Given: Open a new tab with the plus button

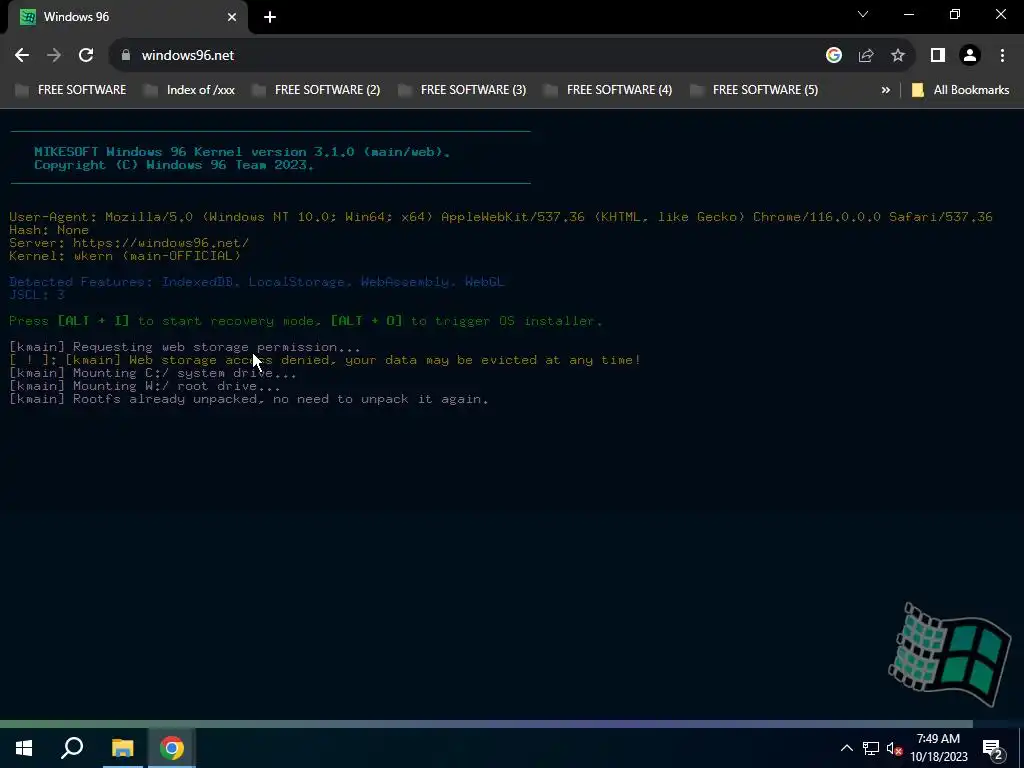Looking at the screenshot, I should pyautogui.click(x=270, y=17).
